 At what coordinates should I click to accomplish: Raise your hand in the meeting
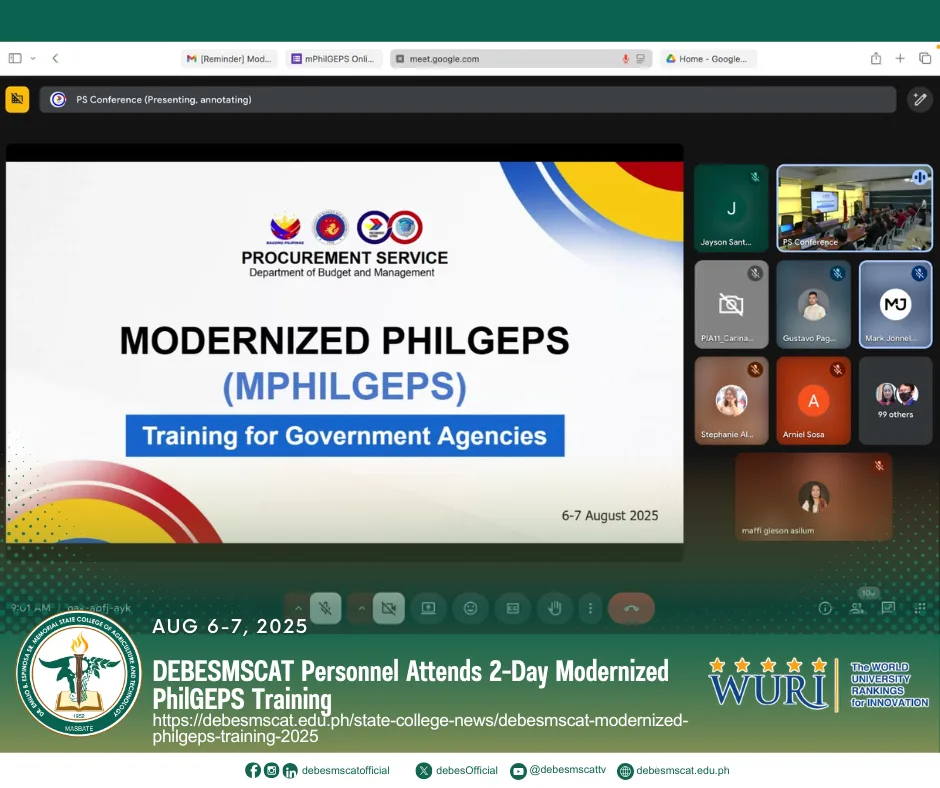pos(555,608)
